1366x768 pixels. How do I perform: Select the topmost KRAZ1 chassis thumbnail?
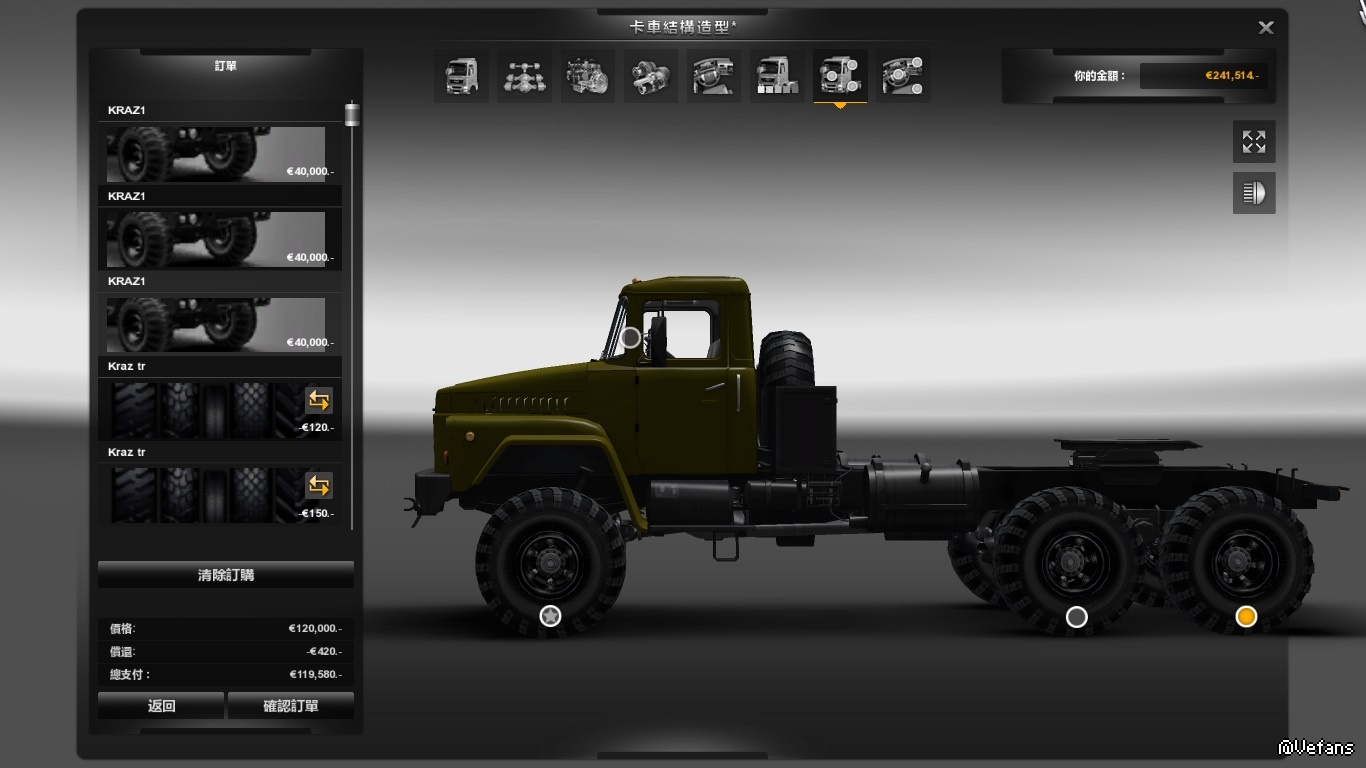pos(216,154)
